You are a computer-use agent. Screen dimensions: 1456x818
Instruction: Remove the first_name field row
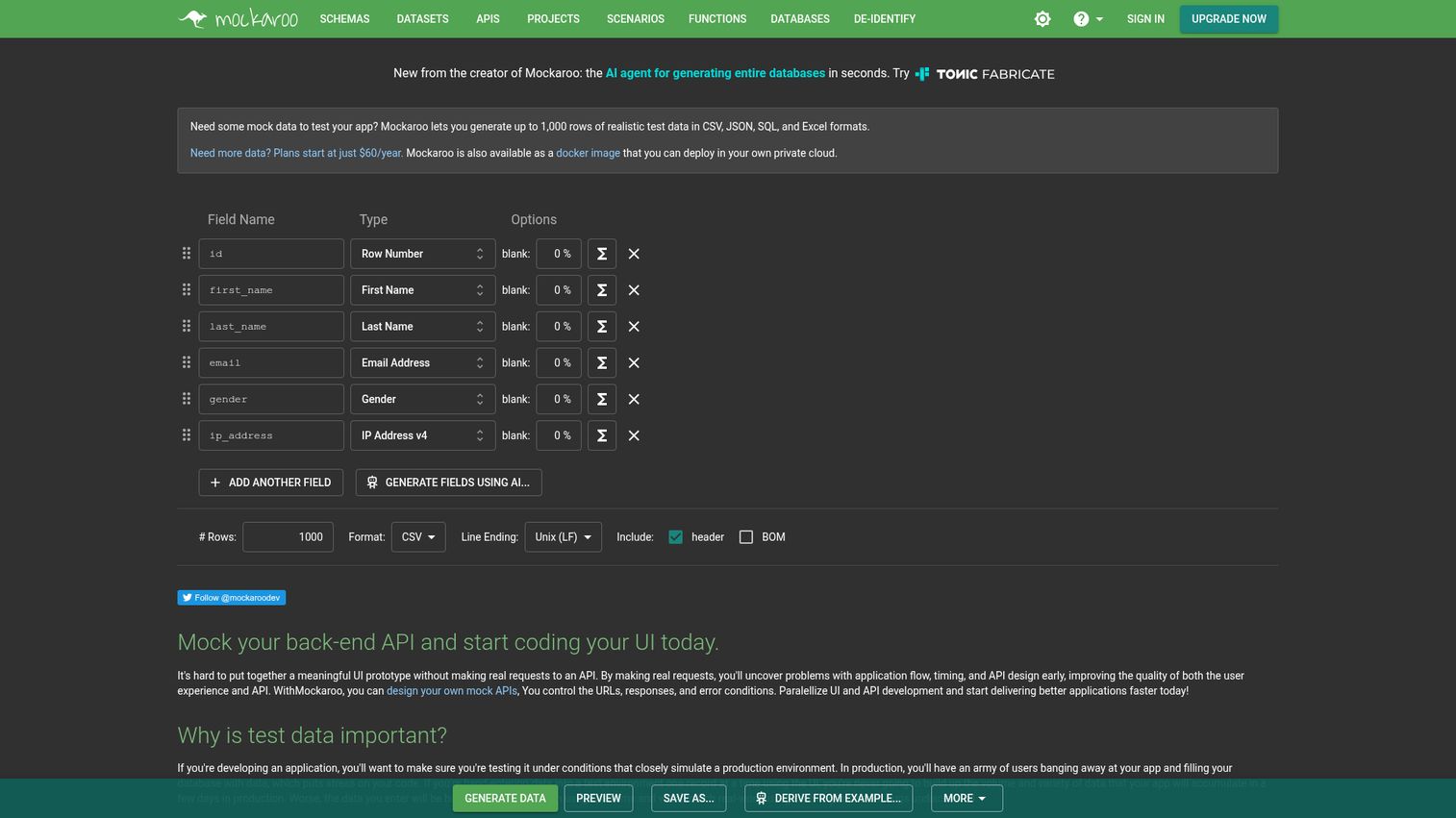pos(634,290)
